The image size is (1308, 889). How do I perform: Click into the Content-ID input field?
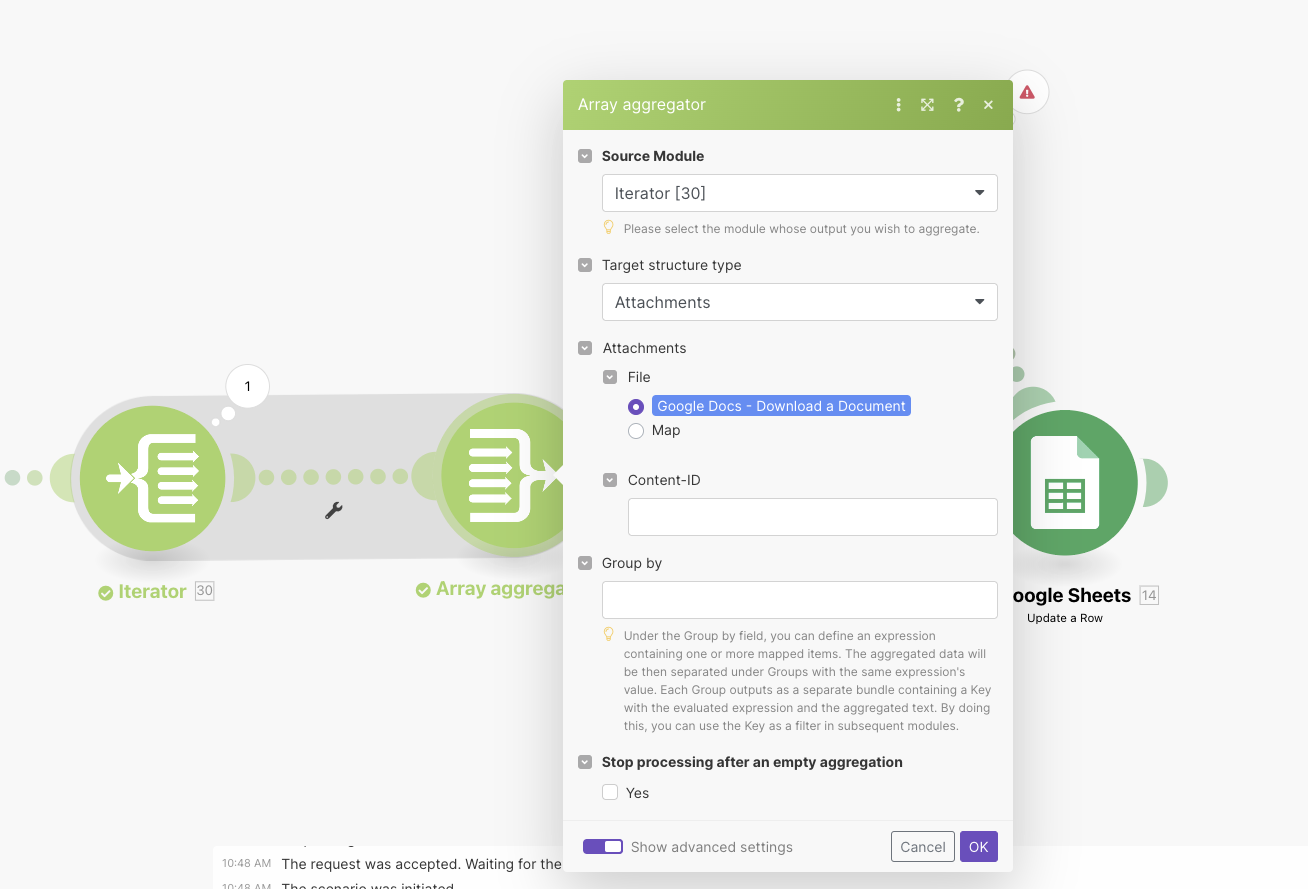tap(813, 517)
